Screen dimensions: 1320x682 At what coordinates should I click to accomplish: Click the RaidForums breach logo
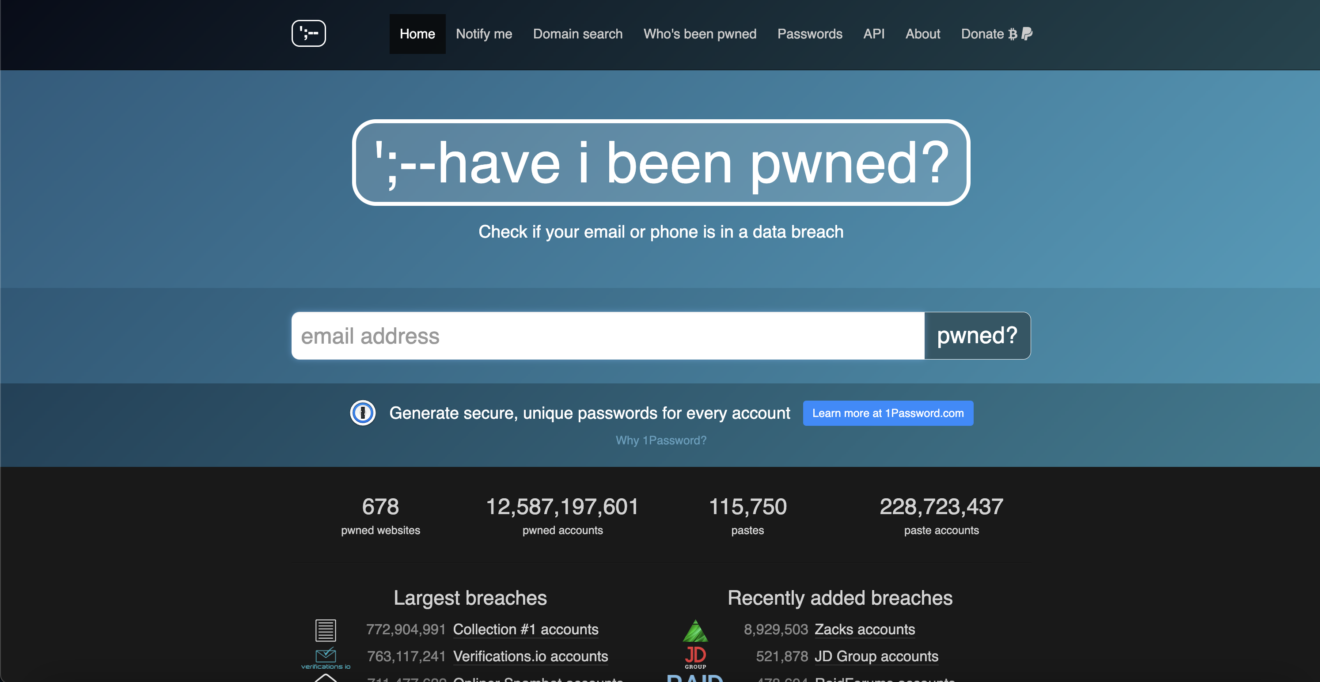696,678
